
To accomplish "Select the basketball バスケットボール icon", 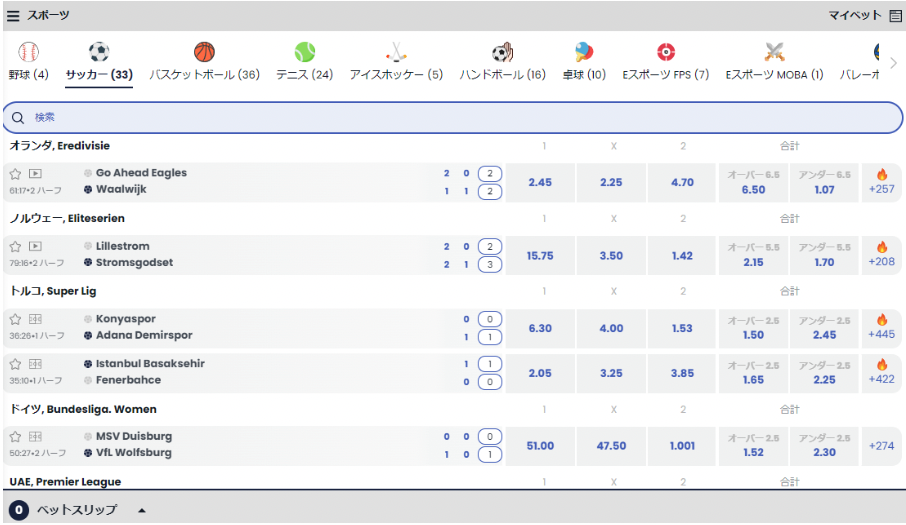I will (204, 52).
